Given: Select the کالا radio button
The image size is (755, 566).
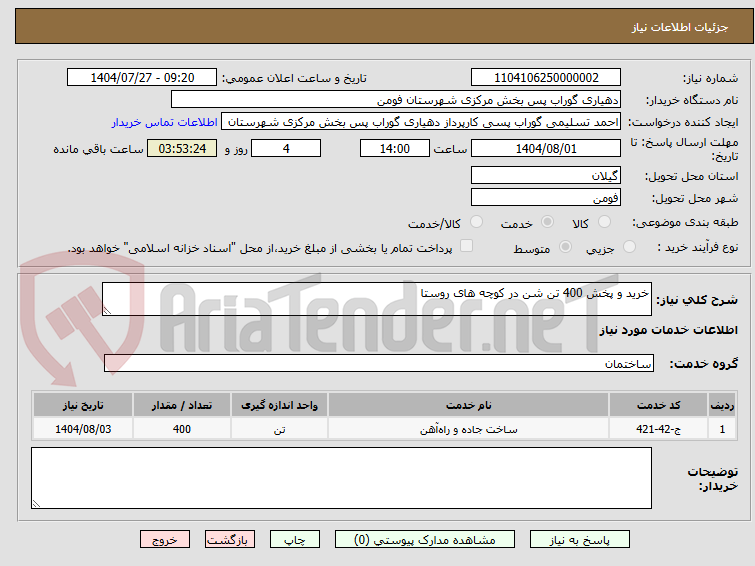Looking at the screenshot, I should tap(604, 222).
